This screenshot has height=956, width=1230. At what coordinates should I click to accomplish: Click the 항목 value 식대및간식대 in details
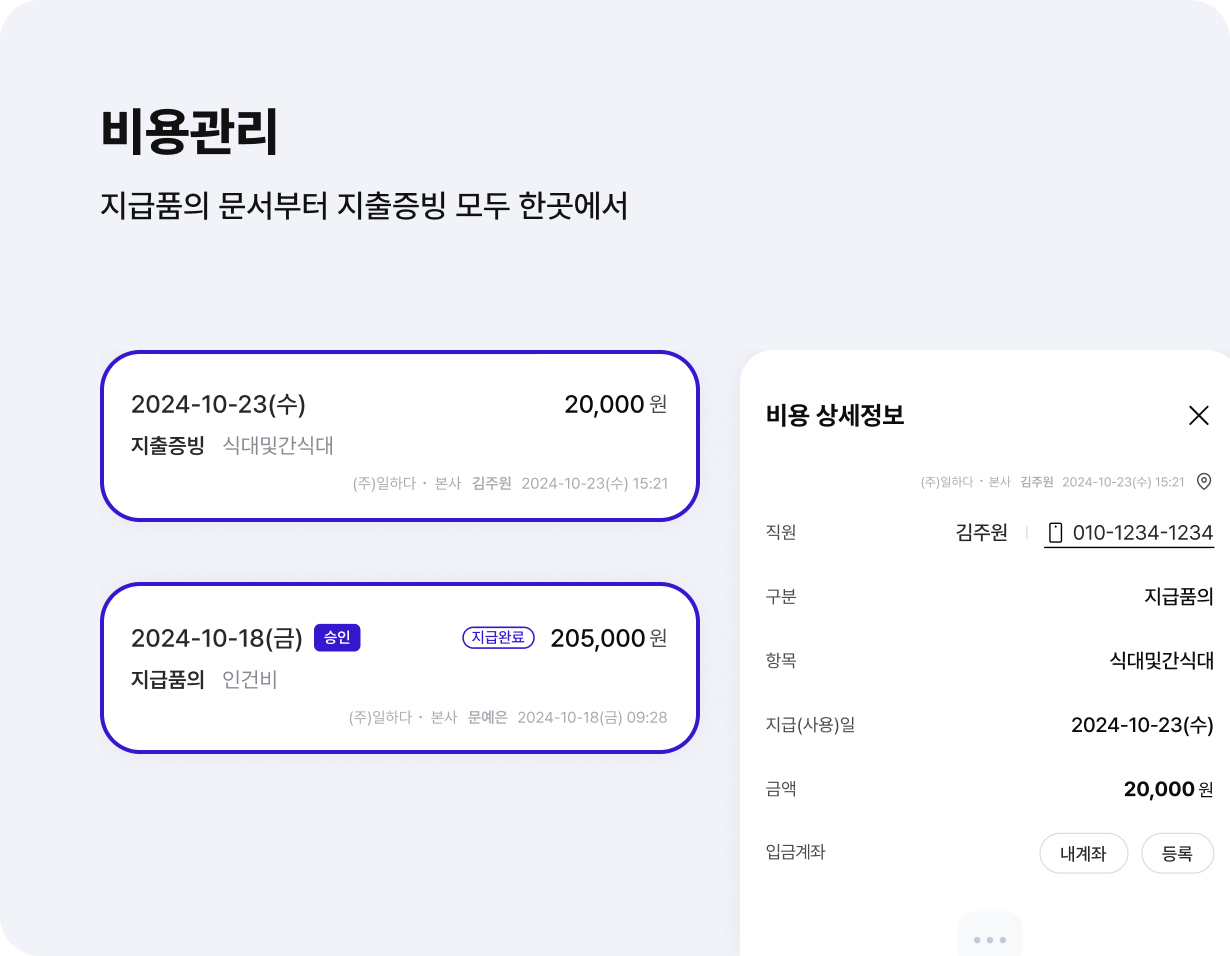point(1162,661)
